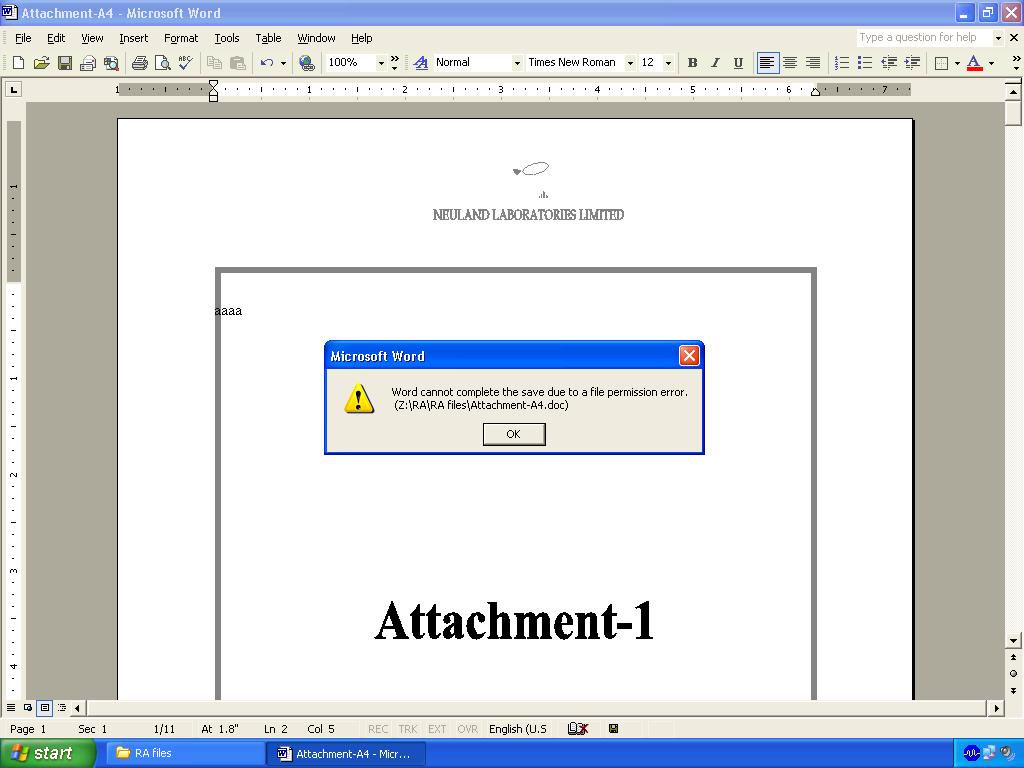Open the Table menu

(268, 38)
